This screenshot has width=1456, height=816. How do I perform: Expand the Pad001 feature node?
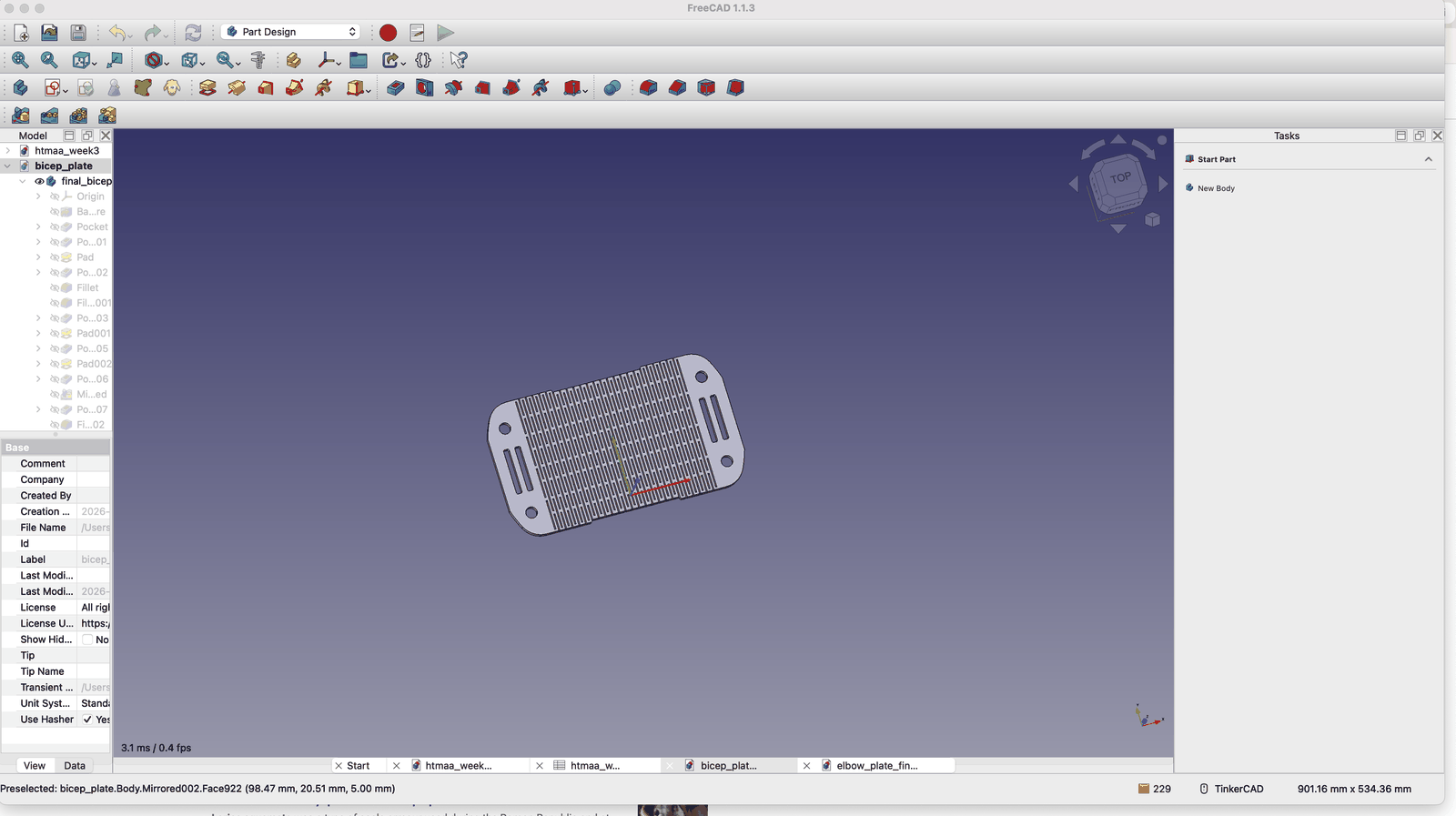tap(38, 334)
